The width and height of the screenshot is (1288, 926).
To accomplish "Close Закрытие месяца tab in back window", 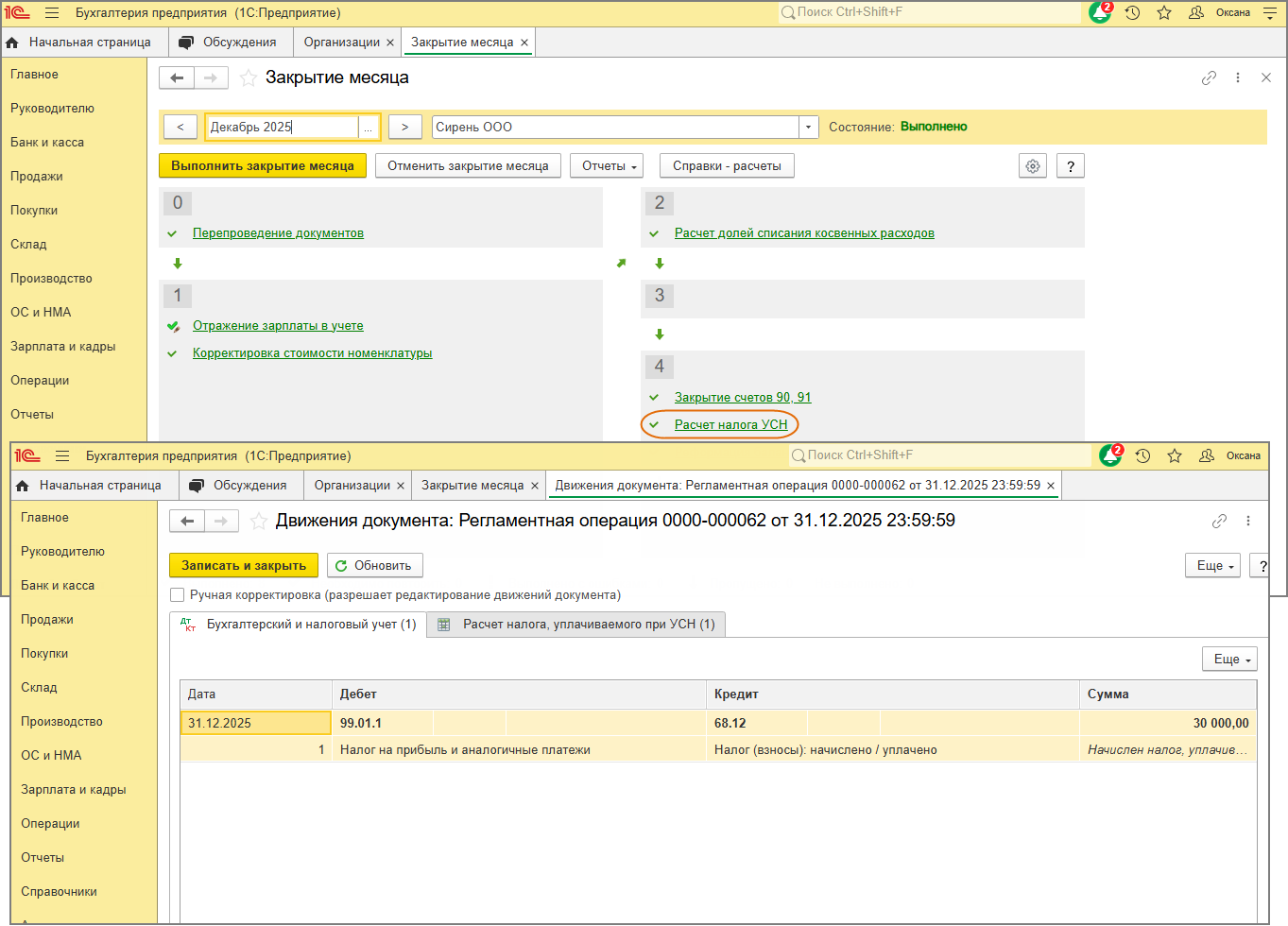I will point(524,43).
